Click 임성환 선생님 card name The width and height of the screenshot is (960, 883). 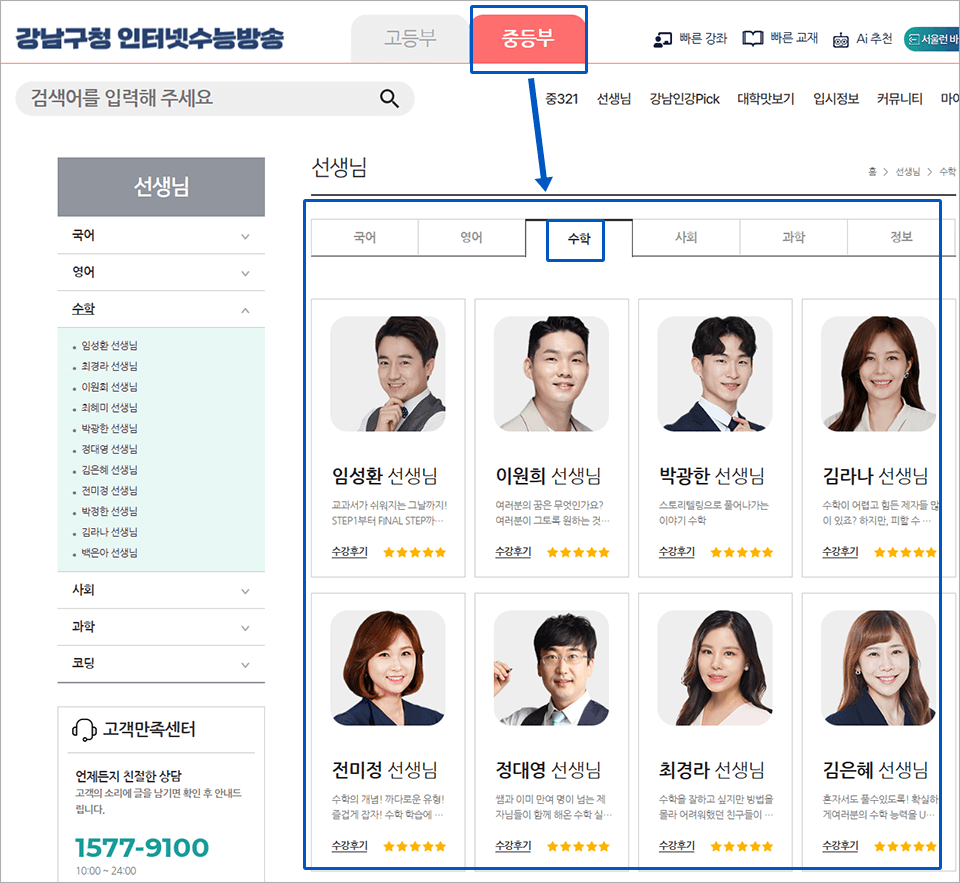(x=384, y=475)
